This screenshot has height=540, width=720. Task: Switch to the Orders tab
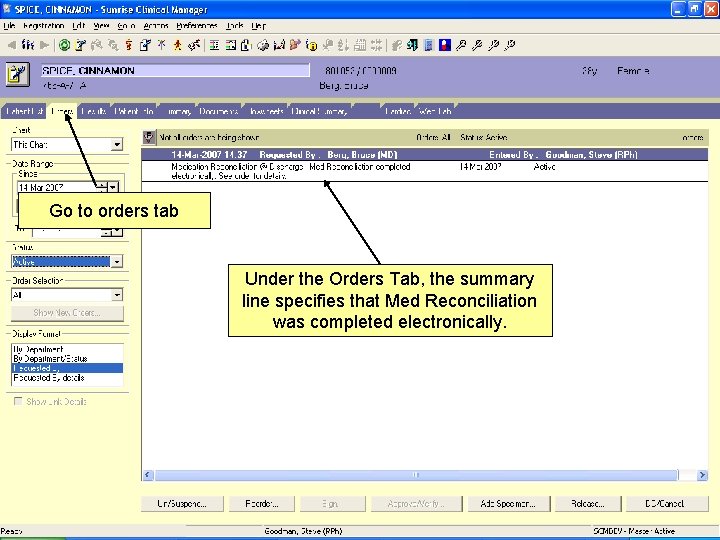(62, 111)
